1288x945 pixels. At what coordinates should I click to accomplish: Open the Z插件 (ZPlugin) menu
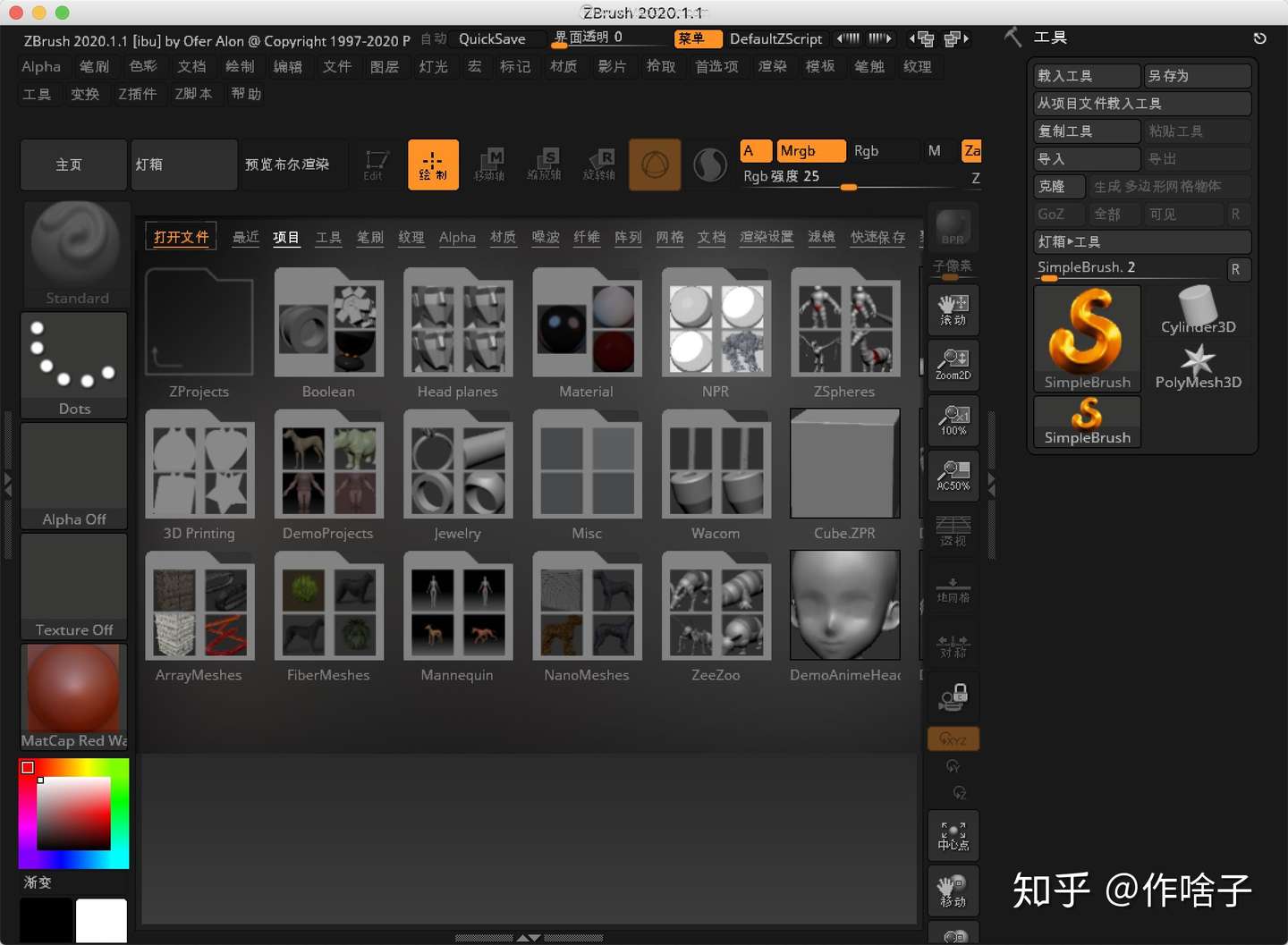coord(138,94)
